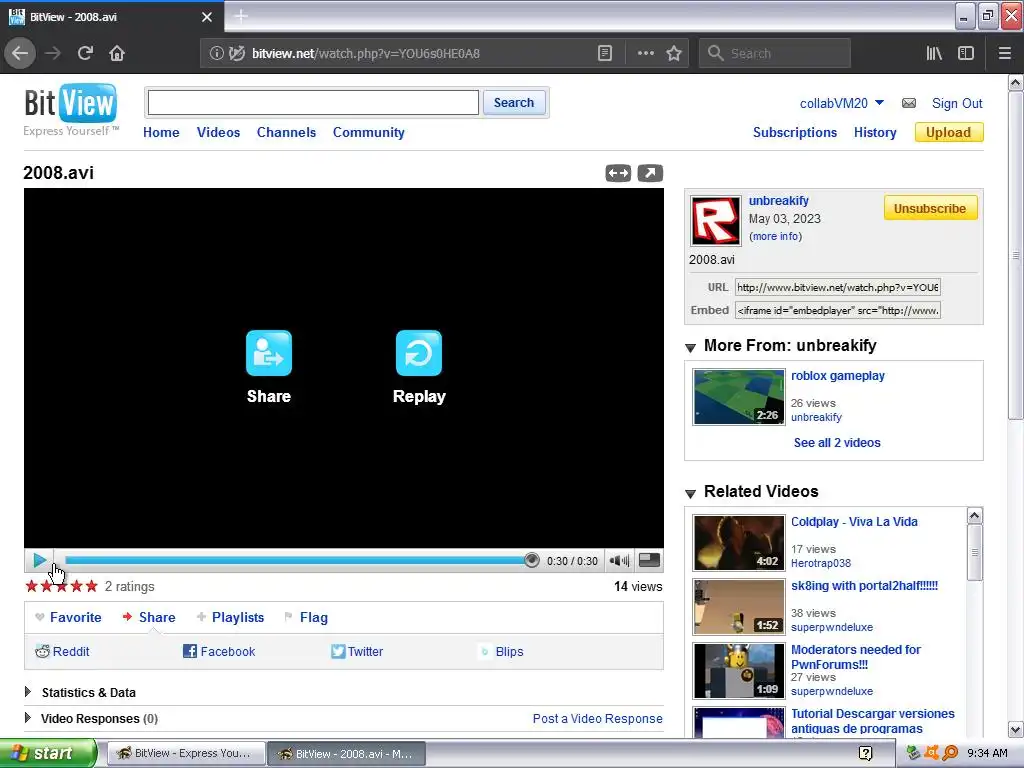
Task: Select the video URL text field
Action: pyautogui.click(x=838, y=287)
